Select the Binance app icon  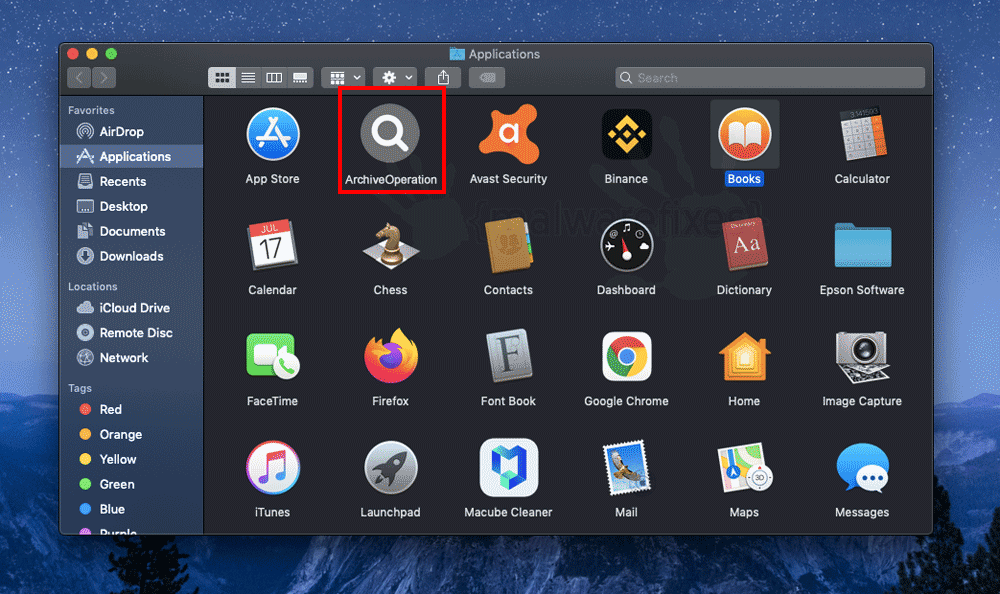[x=626, y=134]
